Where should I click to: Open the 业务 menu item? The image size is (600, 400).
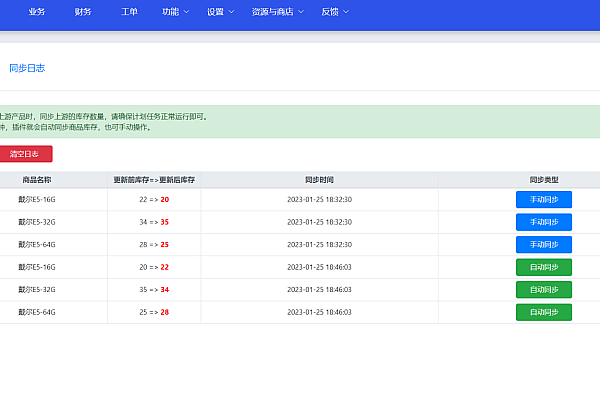click(x=37, y=12)
